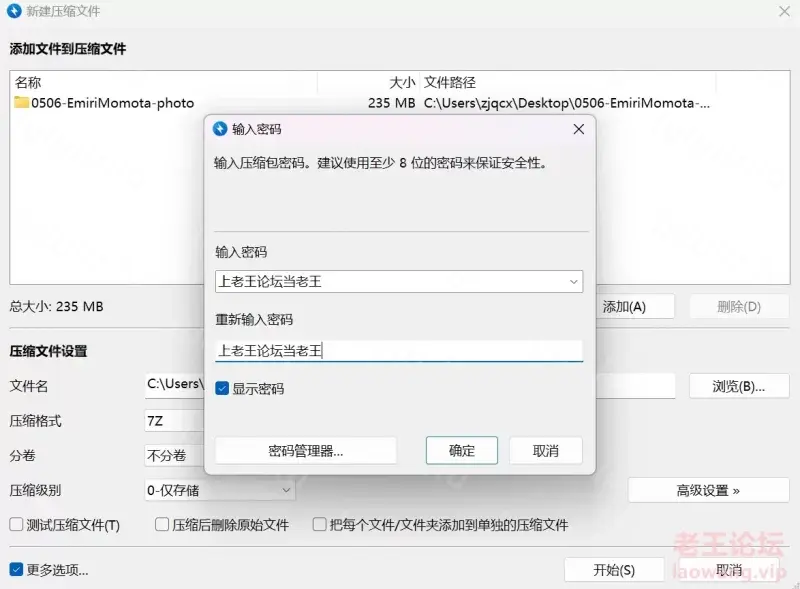Image resolution: width=800 pixels, height=589 pixels.
Task: Click the Bandizip logo in password dialog title
Action: pyautogui.click(x=220, y=129)
